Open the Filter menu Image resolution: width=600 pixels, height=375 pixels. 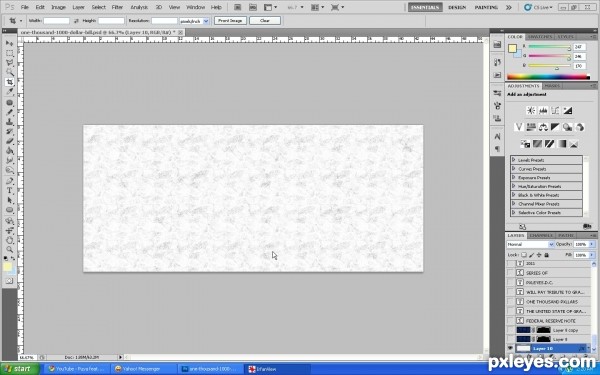coord(117,7)
